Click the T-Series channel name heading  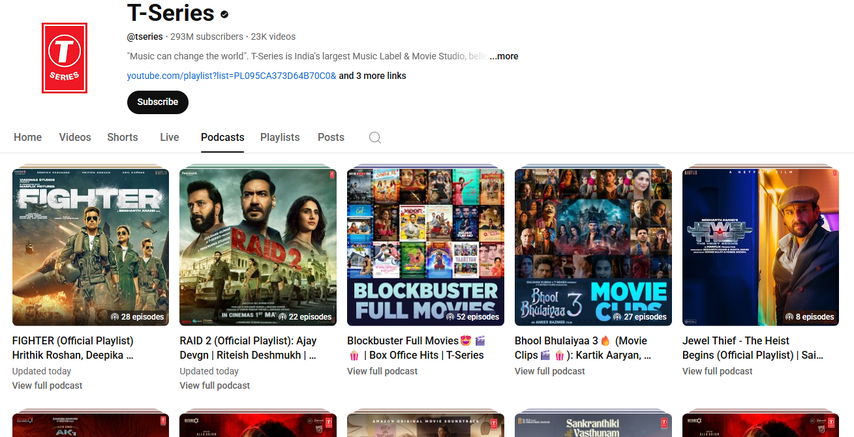point(170,13)
